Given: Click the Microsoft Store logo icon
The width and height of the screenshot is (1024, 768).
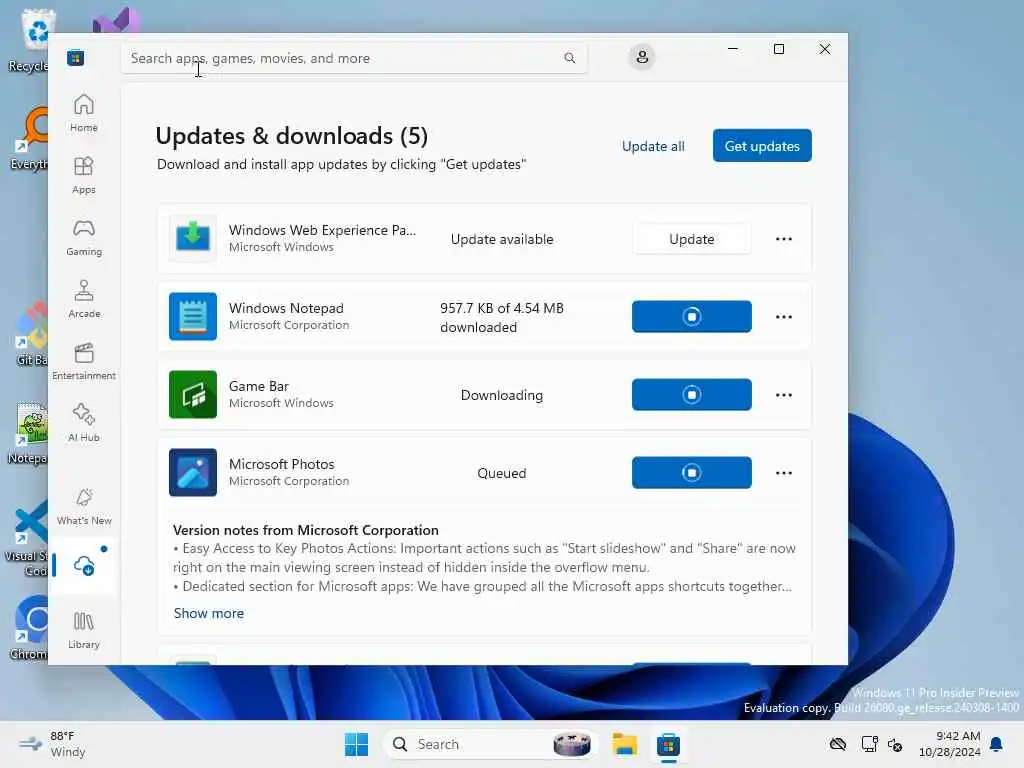Looking at the screenshot, I should pos(76,57).
